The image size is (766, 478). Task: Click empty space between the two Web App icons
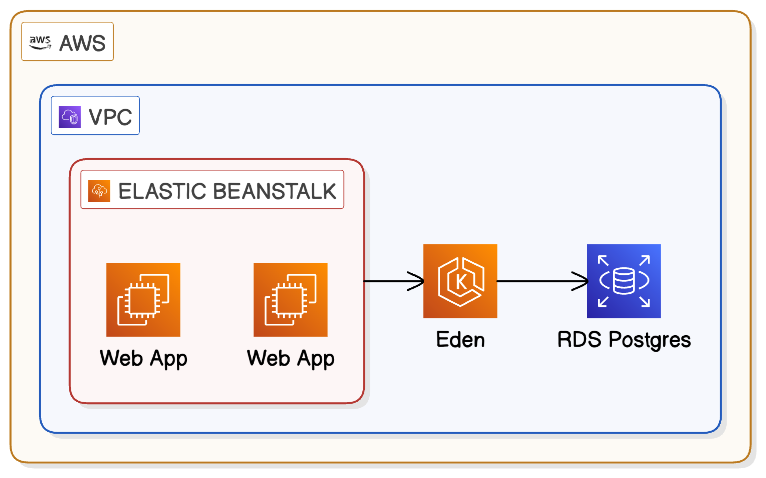(217, 300)
